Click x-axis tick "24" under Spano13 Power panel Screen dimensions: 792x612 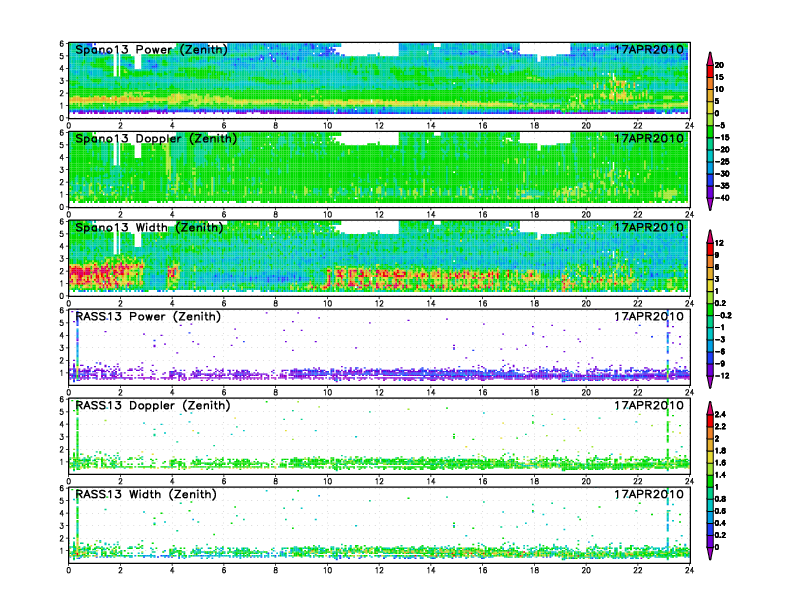(x=689, y=126)
